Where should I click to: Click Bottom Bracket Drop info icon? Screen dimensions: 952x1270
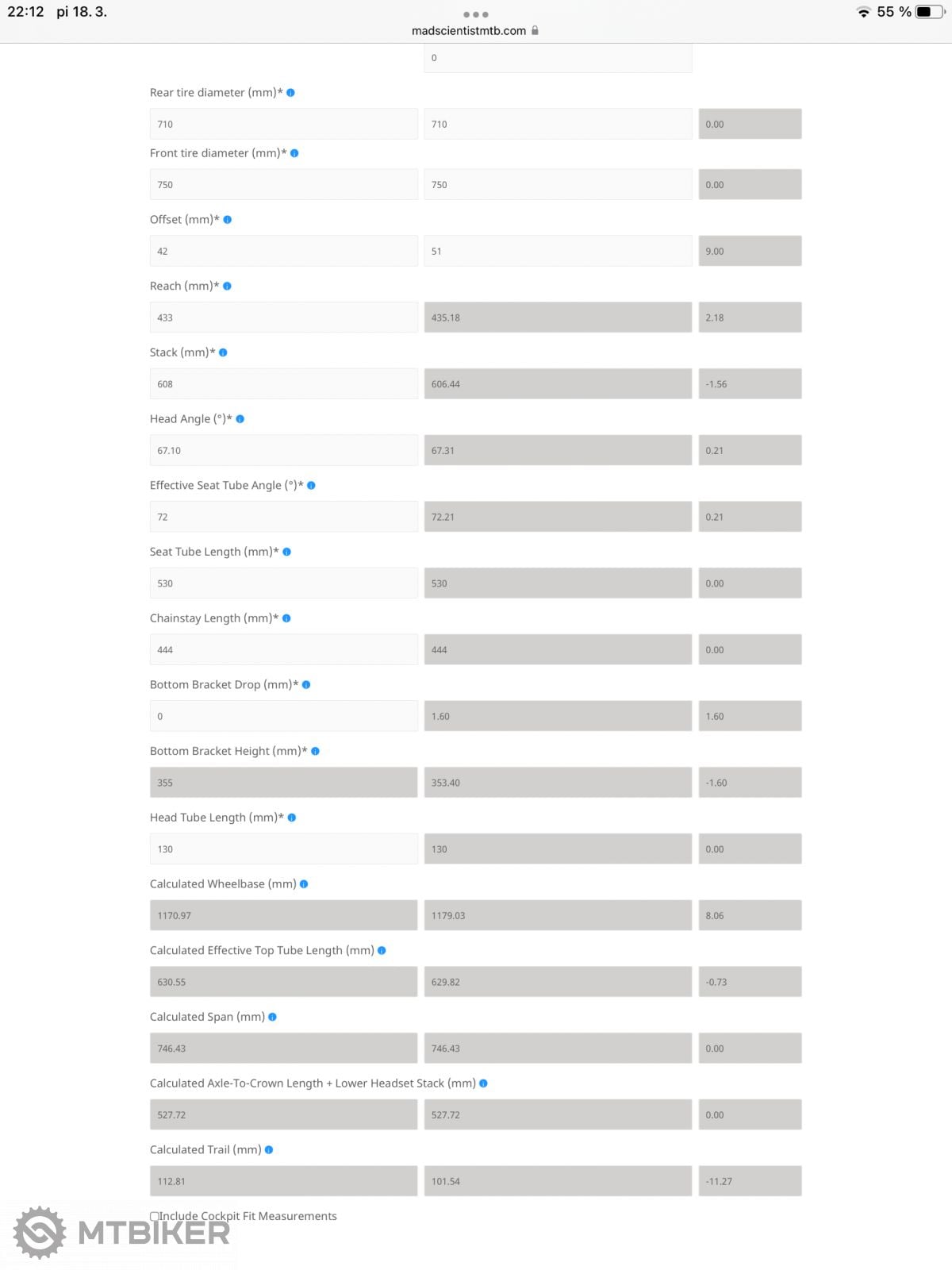[x=306, y=685]
